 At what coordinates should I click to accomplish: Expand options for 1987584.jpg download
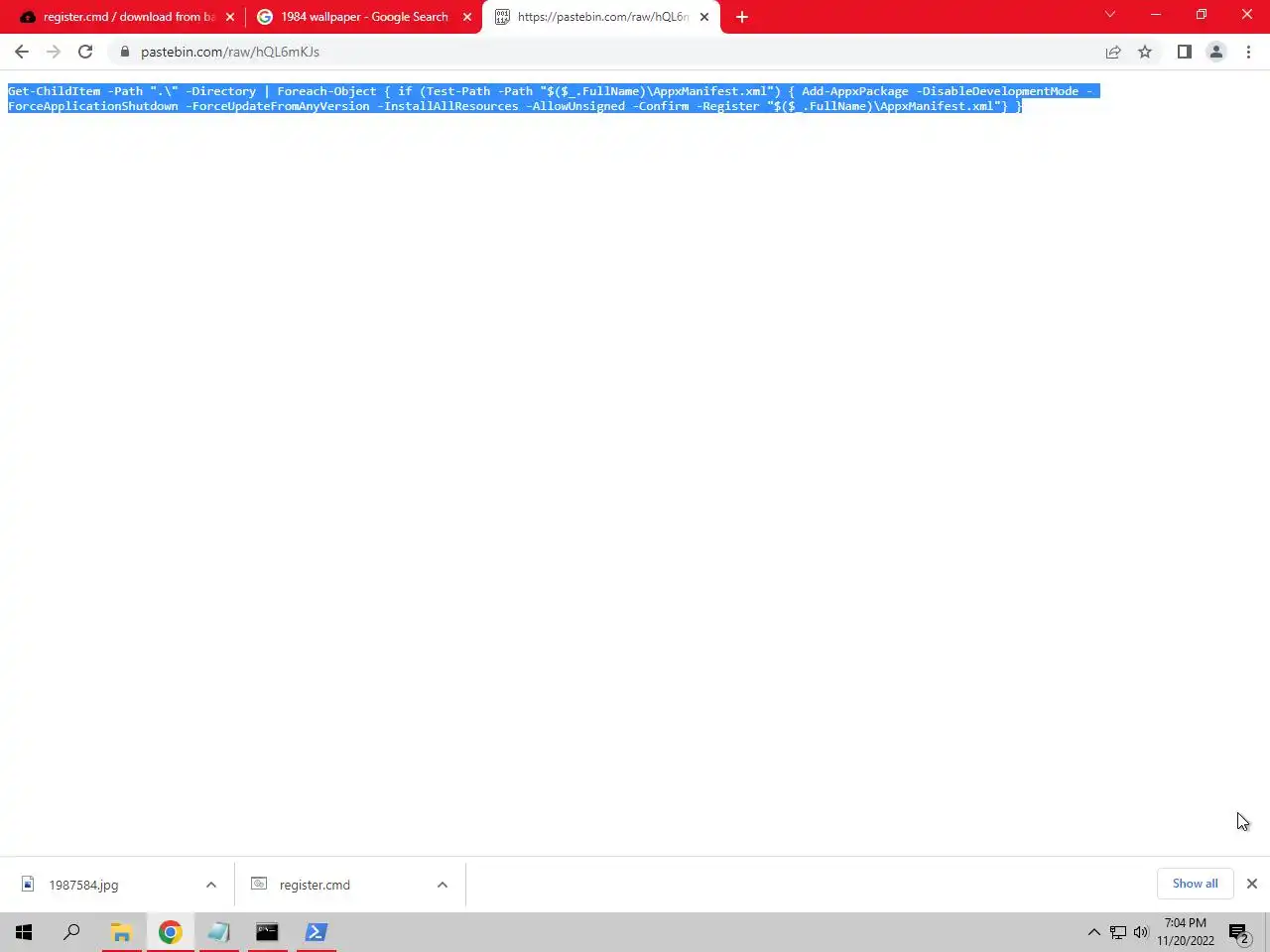[211, 885]
